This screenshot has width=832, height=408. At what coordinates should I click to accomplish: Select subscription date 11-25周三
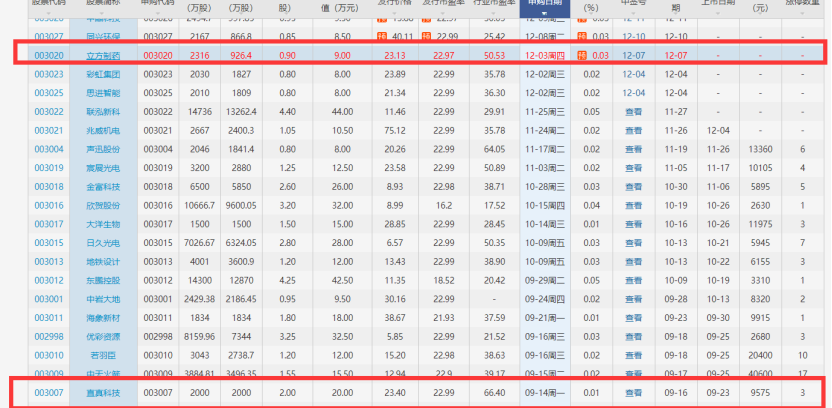click(x=545, y=111)
